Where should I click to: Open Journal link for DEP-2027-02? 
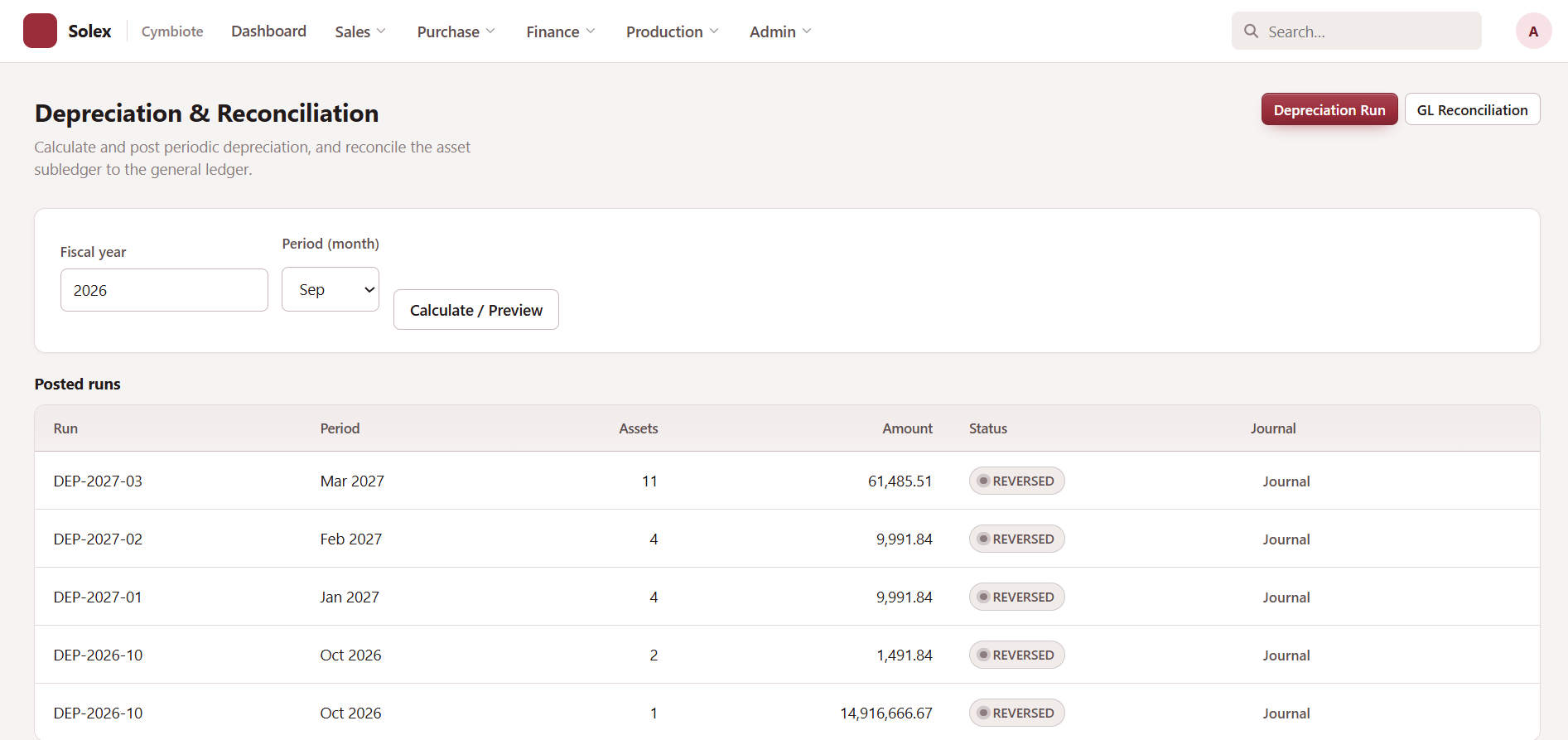tap(1286, 539)
